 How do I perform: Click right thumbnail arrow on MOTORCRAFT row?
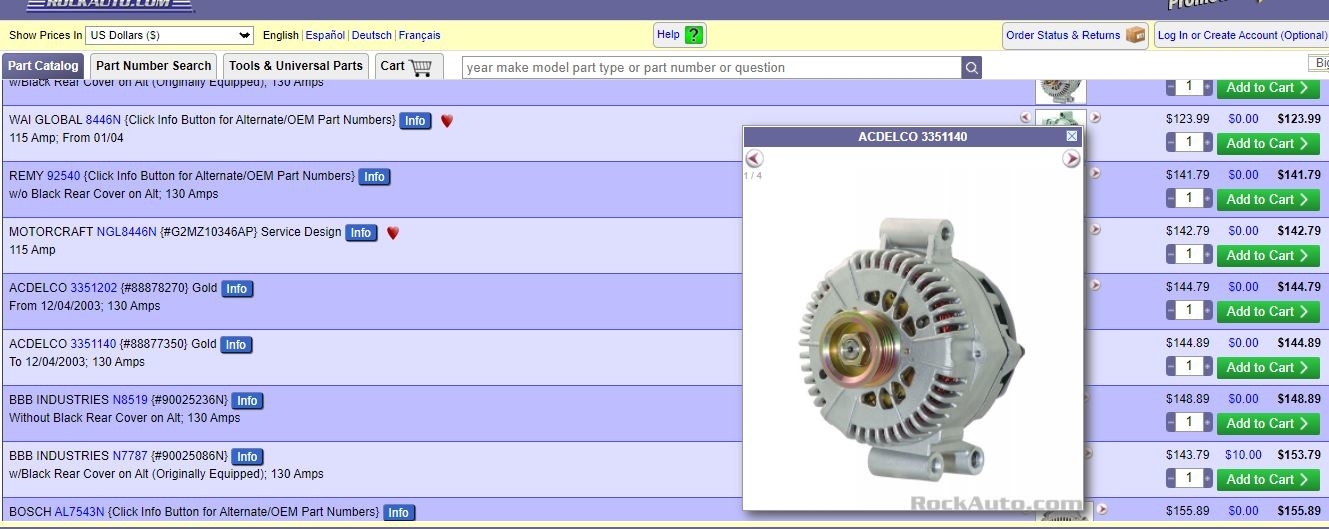click(x=1095, y=229)
